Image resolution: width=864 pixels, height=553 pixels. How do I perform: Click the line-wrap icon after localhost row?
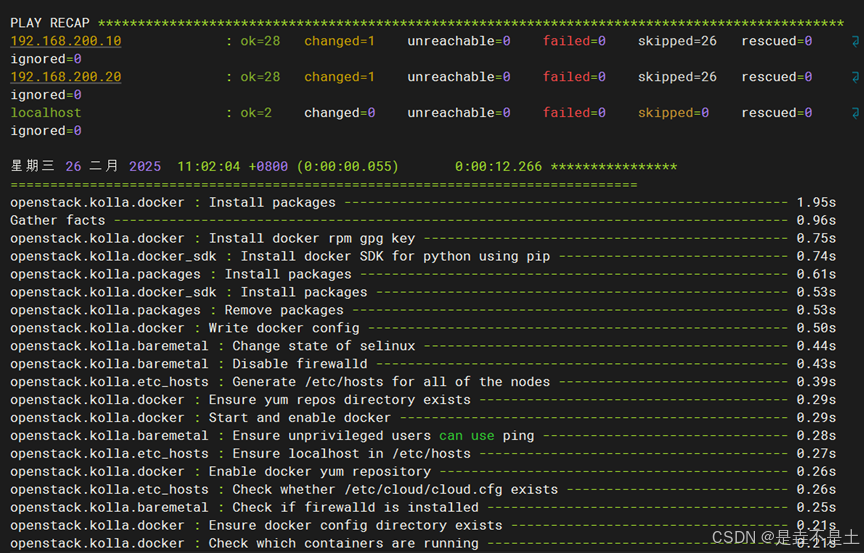pos(855,113)
